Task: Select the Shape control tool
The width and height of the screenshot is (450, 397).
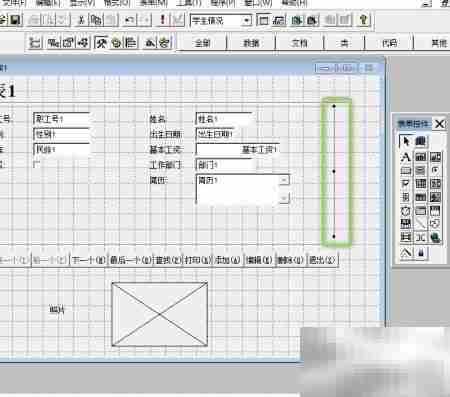Action: (x=435, y=224)
